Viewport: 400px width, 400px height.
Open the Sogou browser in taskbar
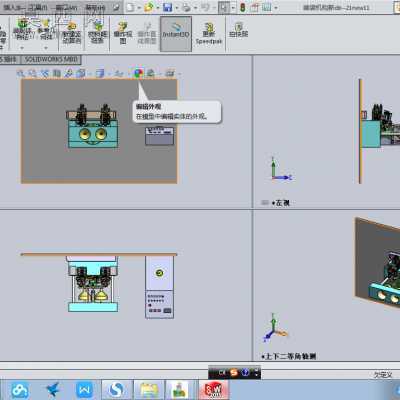[x=117, y=390]
